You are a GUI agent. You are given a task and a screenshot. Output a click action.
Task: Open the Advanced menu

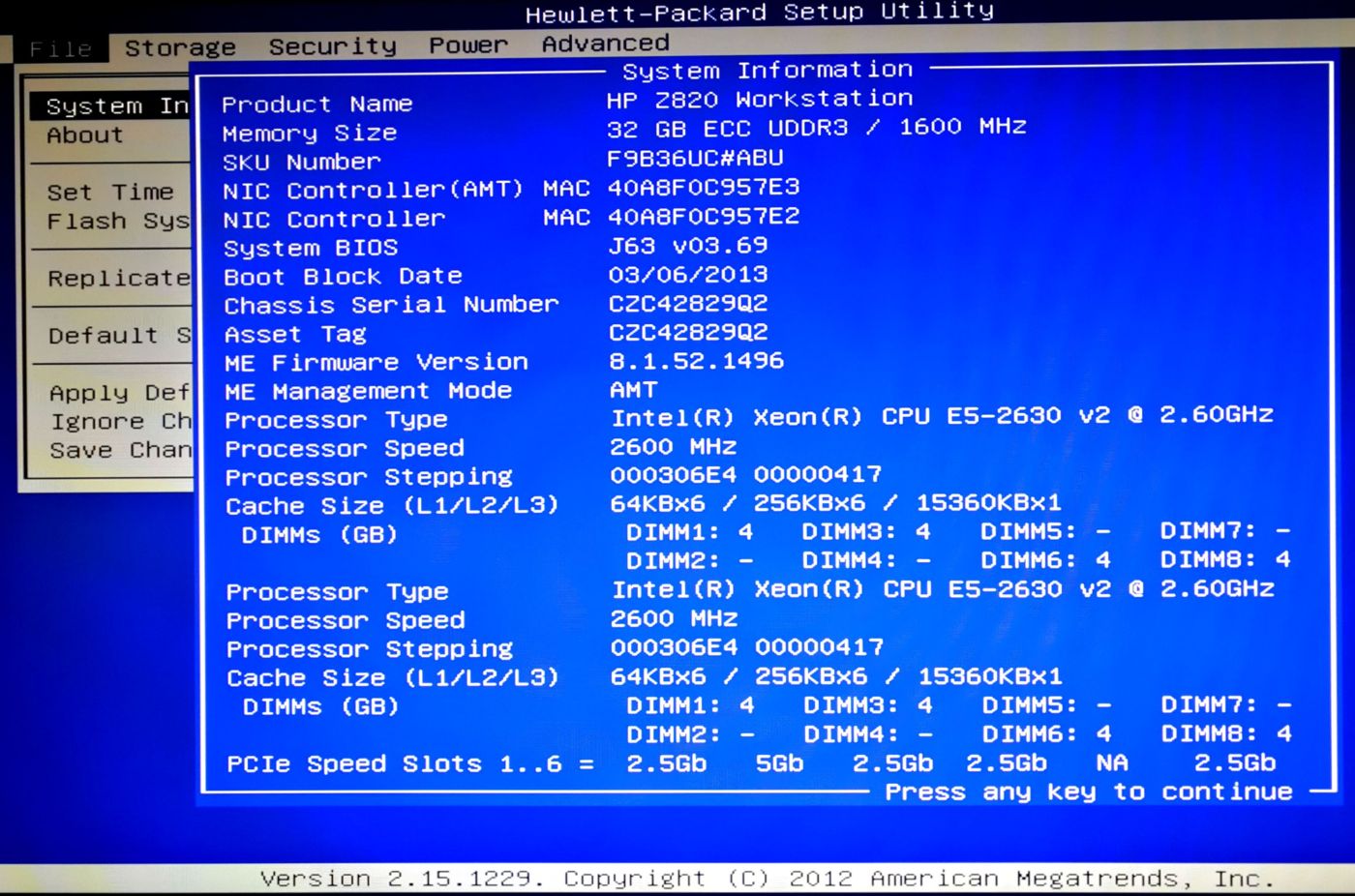point(607,43)
